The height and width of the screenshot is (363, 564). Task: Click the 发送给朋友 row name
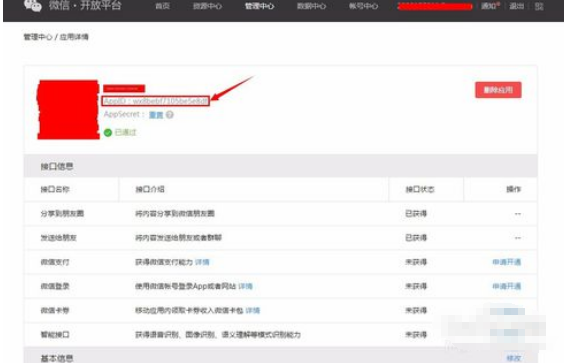(58, 237)
